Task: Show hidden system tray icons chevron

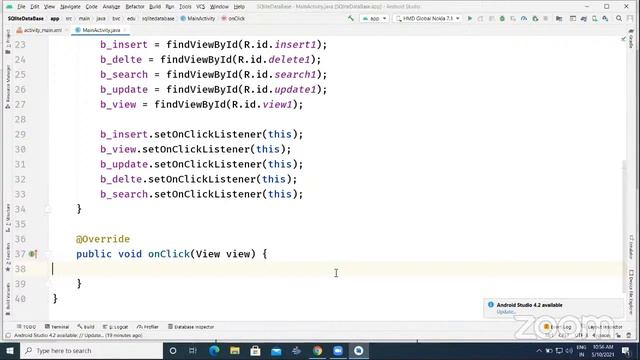Action: (539, 351)
